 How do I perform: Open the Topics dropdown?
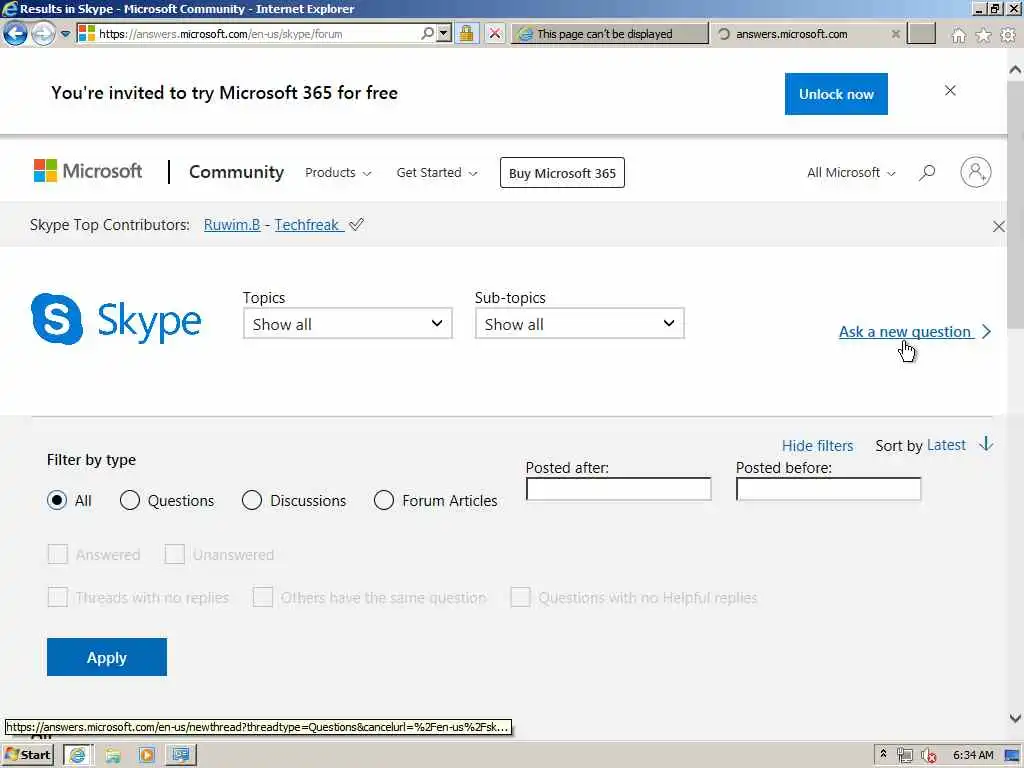tap(347, 323)
